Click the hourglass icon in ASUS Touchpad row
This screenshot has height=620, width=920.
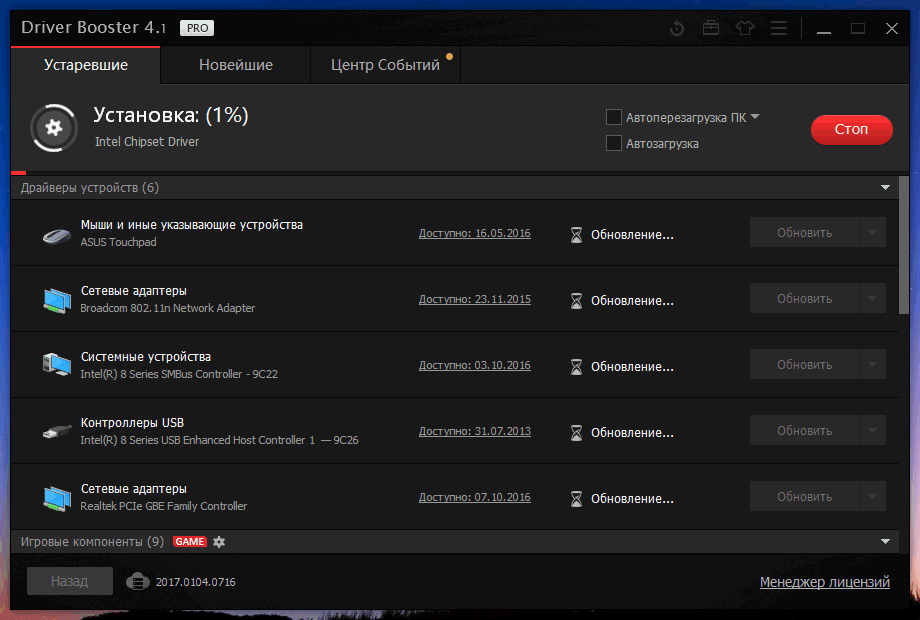coord(576,235)
